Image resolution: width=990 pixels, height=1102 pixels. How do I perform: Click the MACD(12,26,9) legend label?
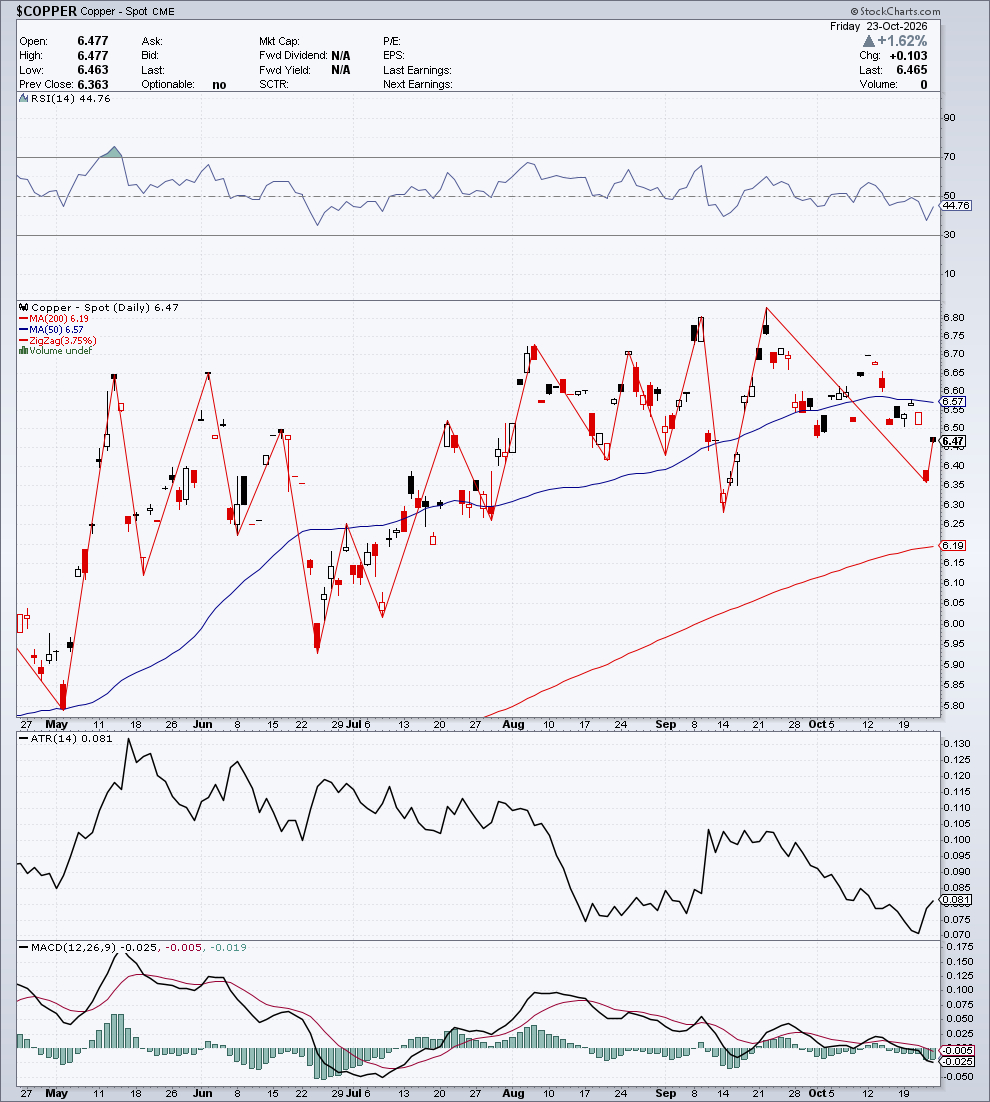coord(73,947)
